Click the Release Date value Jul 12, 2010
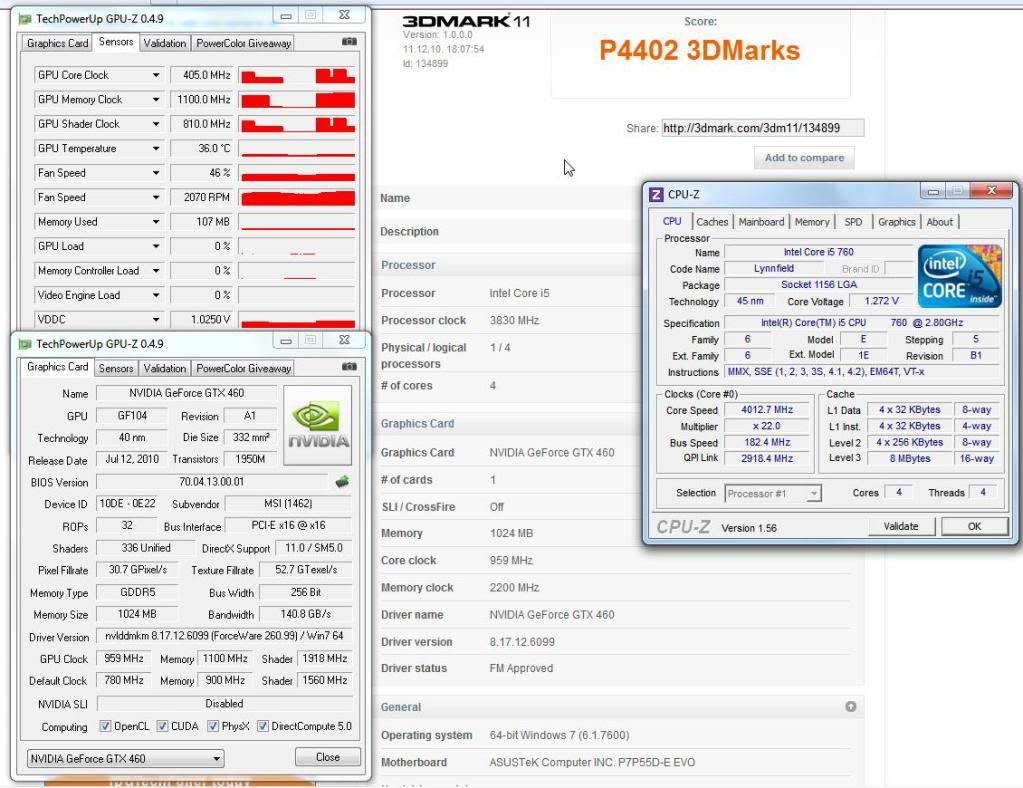This screenshot has width=1023, height=788. (132, 459)
